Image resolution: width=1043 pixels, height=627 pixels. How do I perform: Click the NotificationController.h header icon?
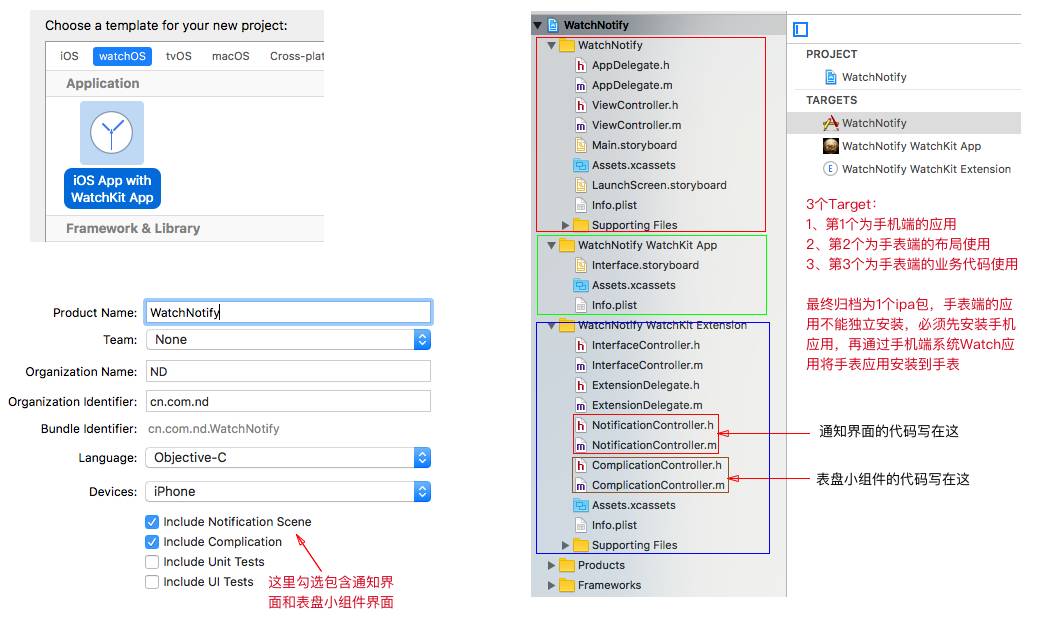click(x=581, y=425)
